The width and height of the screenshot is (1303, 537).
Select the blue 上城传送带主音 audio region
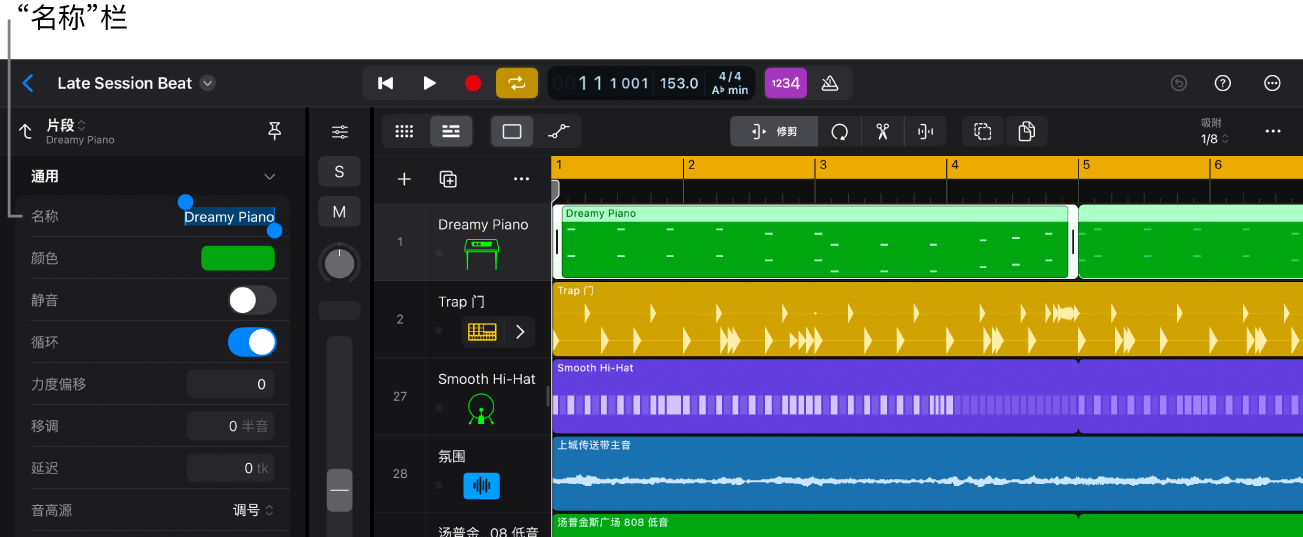[x=927, y=473]
